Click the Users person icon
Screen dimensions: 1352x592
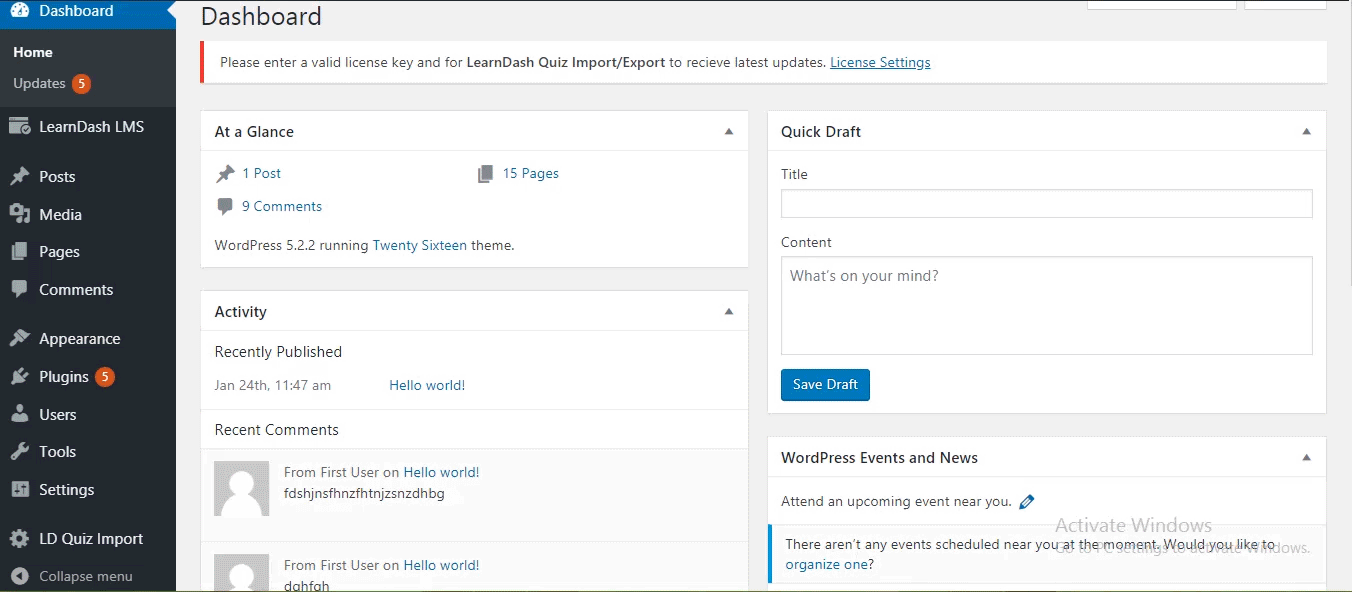click(19, 414)
